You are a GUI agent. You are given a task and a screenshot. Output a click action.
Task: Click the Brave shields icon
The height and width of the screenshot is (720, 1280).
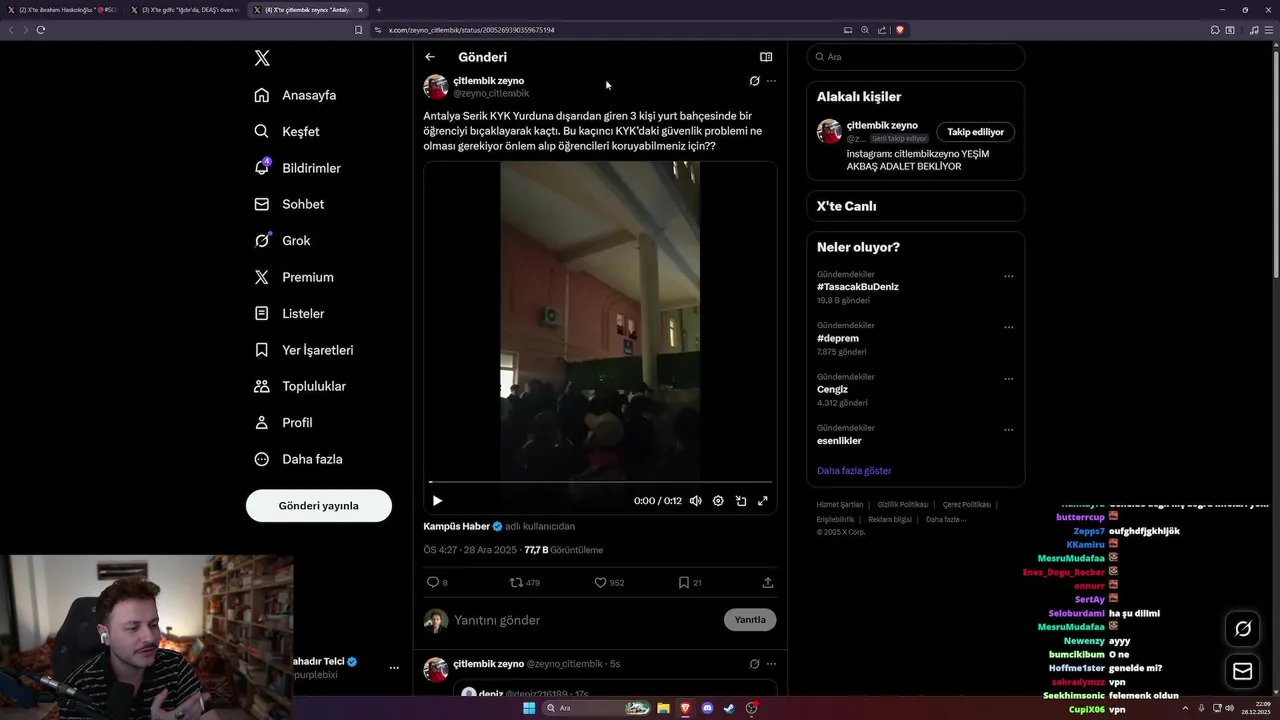900,30
